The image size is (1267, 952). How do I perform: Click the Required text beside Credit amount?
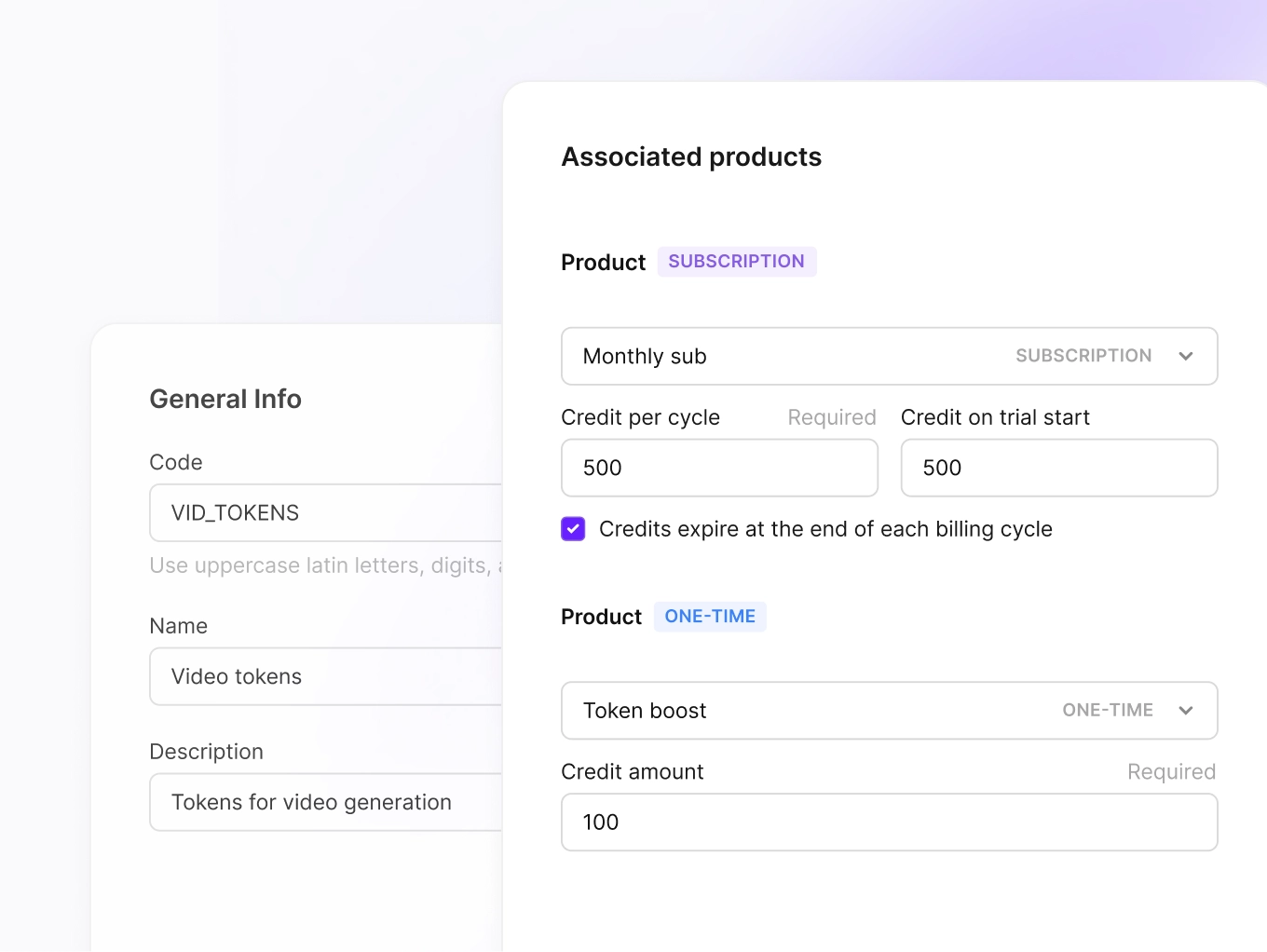[1171, 771]
